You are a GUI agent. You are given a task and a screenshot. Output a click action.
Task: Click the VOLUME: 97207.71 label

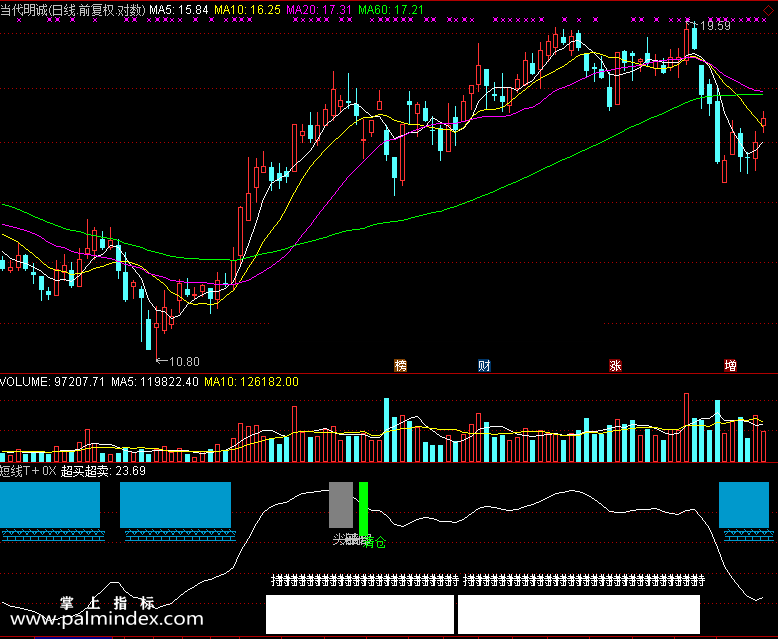pos(53,382)
